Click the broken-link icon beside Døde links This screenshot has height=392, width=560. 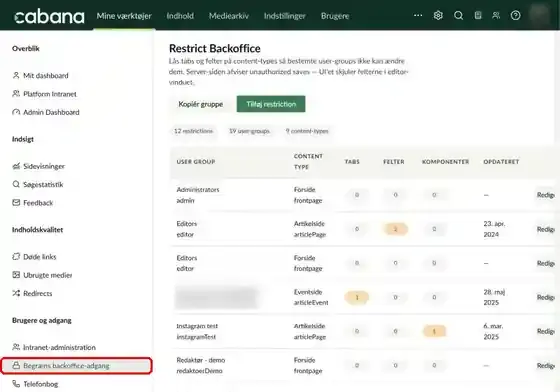(x=16, y=256)
